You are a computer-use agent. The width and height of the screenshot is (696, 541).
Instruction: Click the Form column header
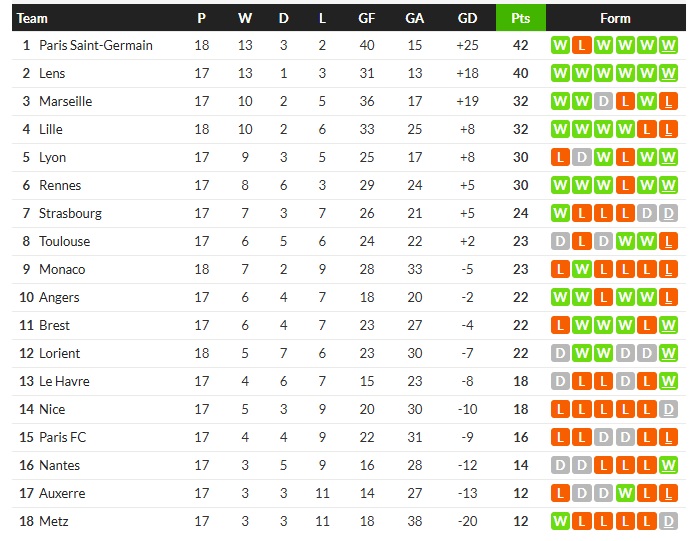615,18
